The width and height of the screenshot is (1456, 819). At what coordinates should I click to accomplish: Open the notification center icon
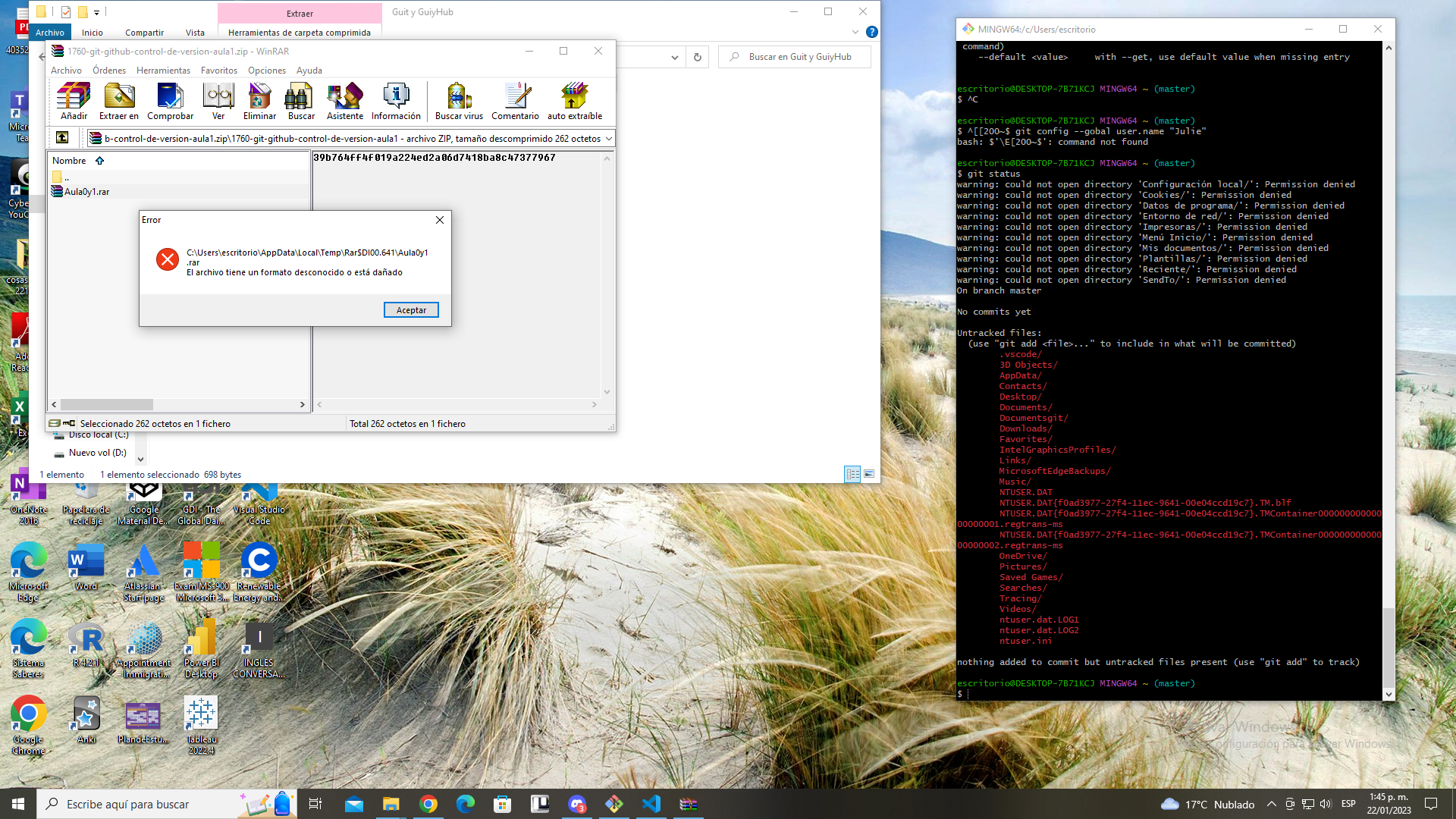pyautogui.click(x=1431, y=804)
